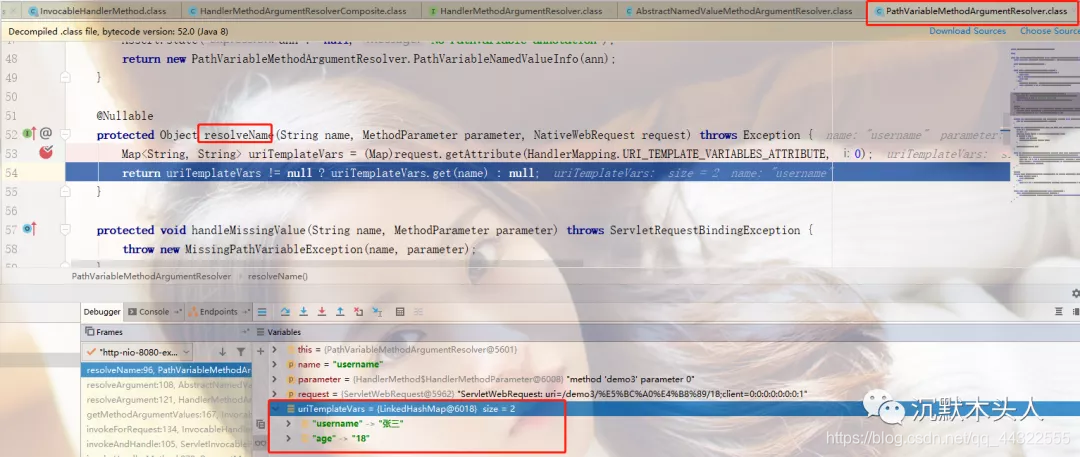Click the debug panel settings gear icon
Image resolution: width=1080 pixels, height=457 pixels.
pyautogui.click(x=1076, y=294)
